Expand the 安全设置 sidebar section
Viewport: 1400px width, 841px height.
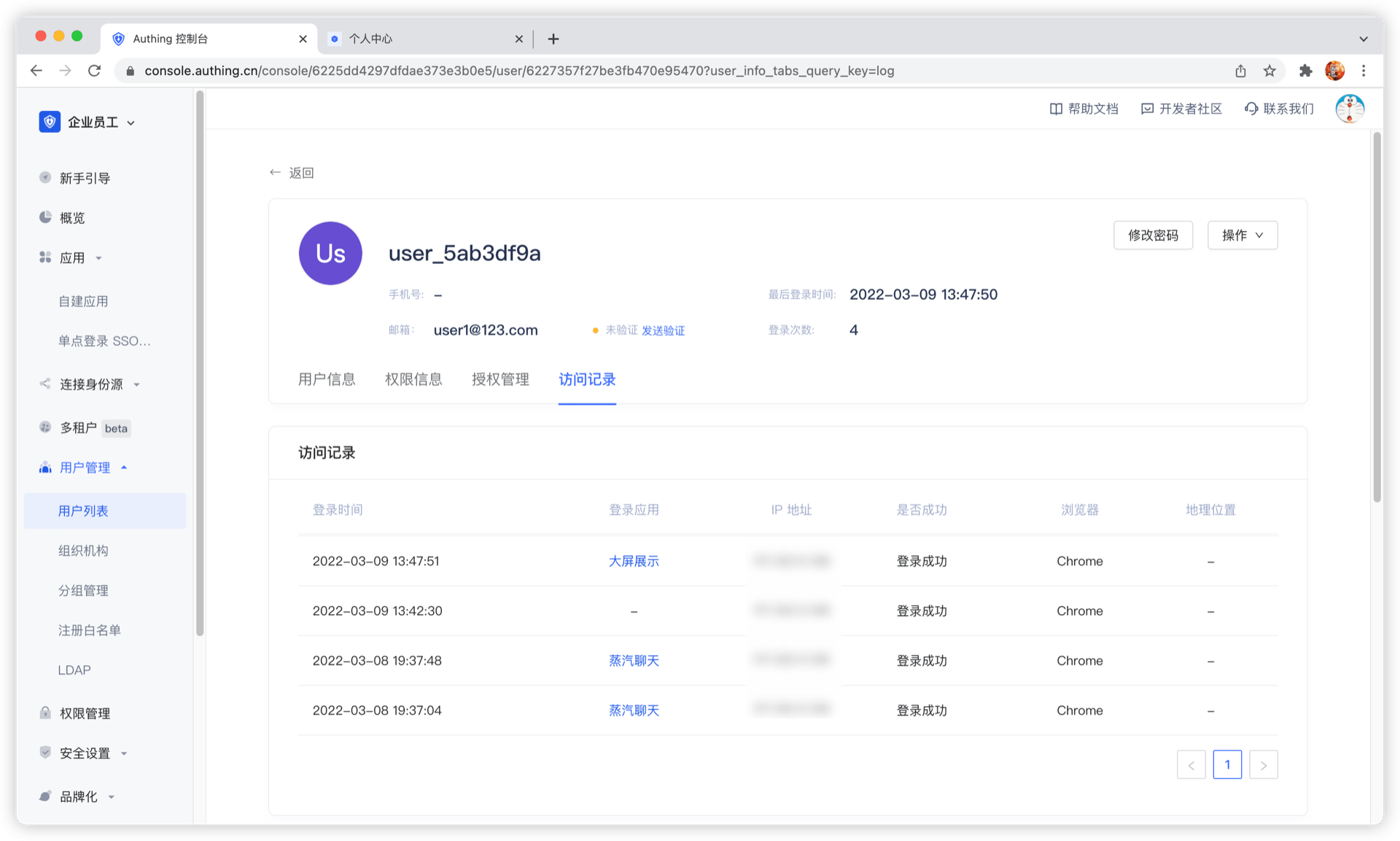click(x=85, y=753)
